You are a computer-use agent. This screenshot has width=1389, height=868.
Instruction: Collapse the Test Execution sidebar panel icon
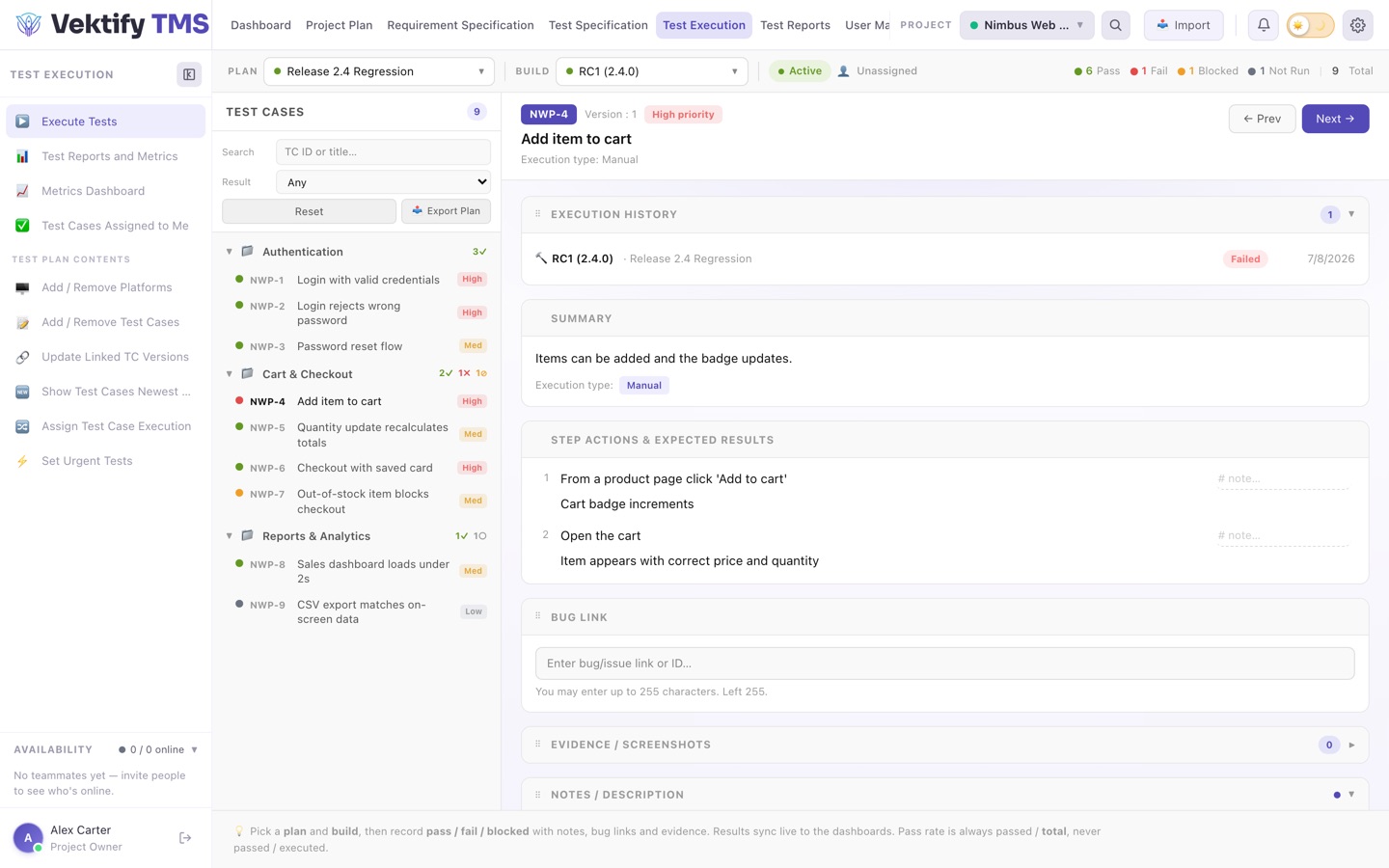tap(189, 74)
